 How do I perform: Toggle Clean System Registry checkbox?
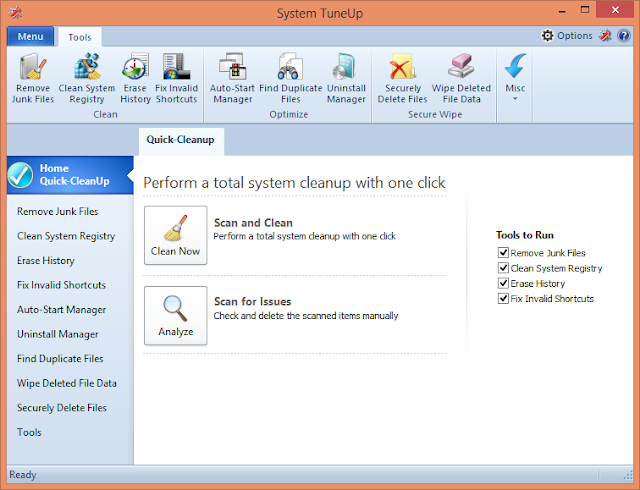[x=503, y=268]
